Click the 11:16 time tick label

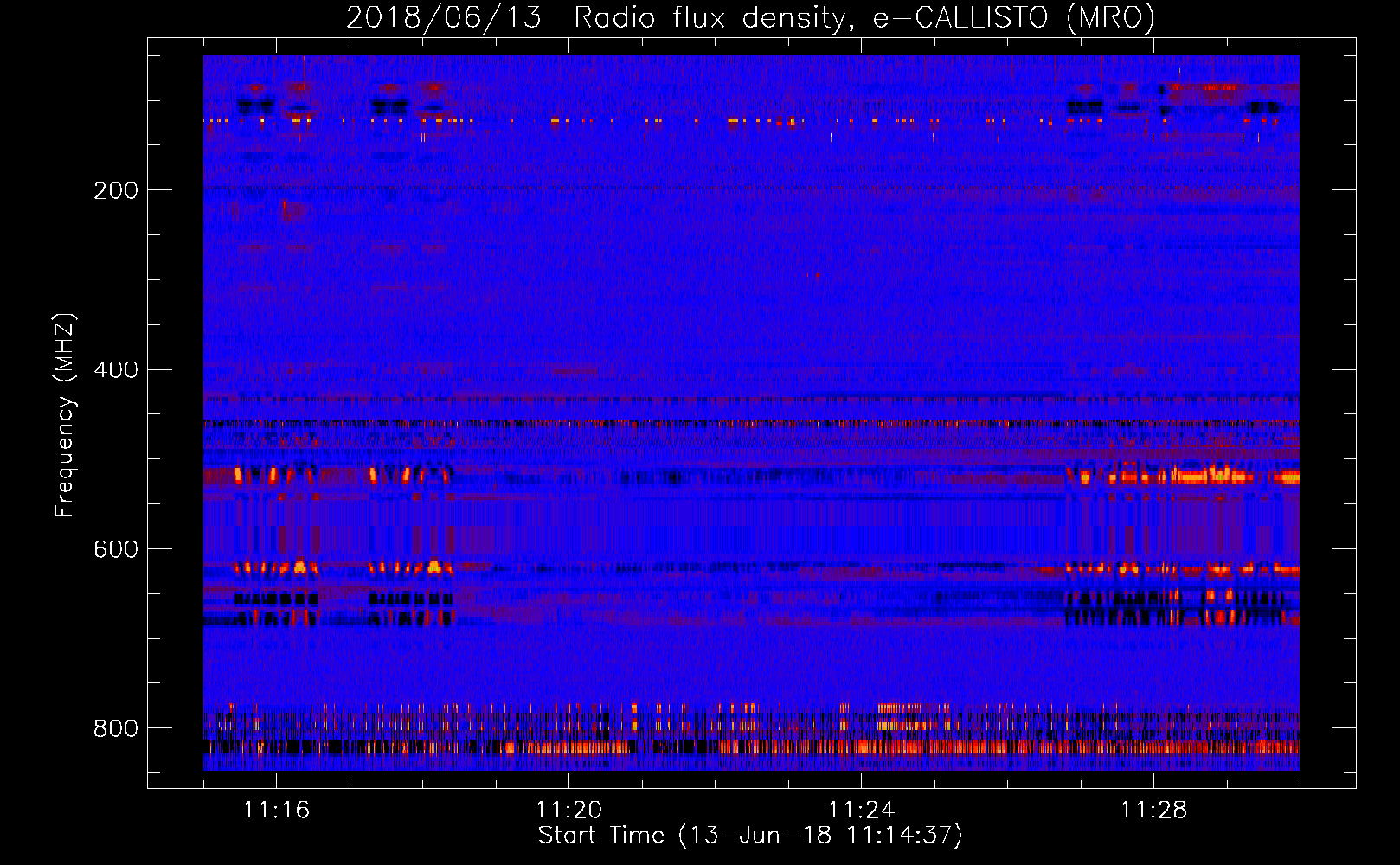[276, 811]
